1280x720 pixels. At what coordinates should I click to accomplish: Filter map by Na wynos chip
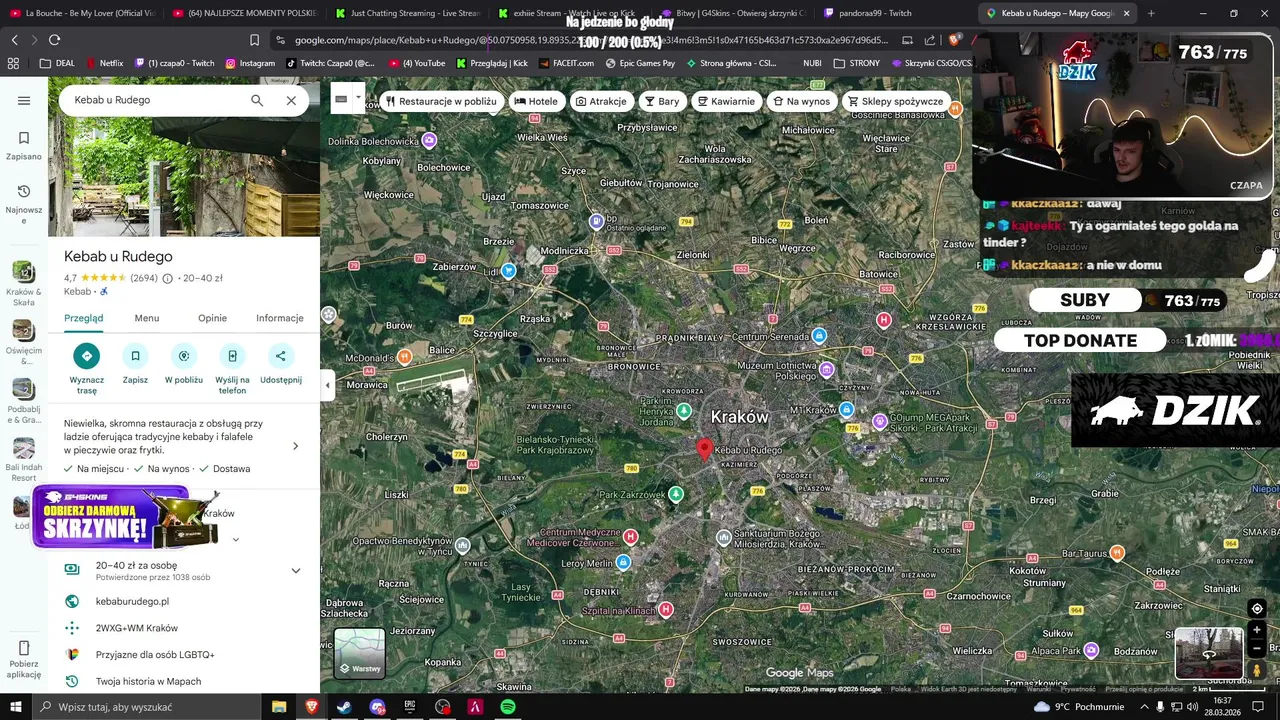pyautogui.click(x=801, y=101)
